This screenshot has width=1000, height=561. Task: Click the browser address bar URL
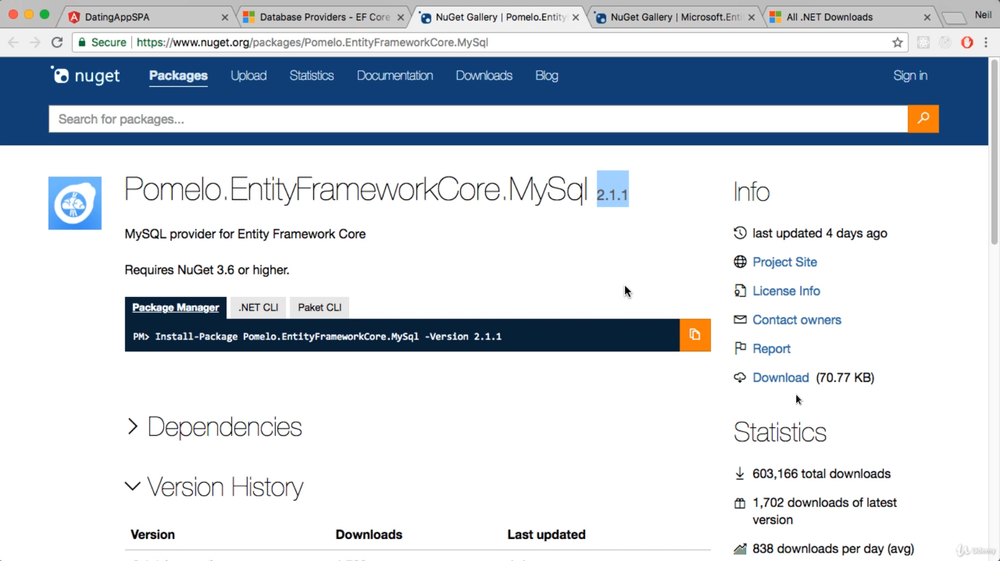312,42
